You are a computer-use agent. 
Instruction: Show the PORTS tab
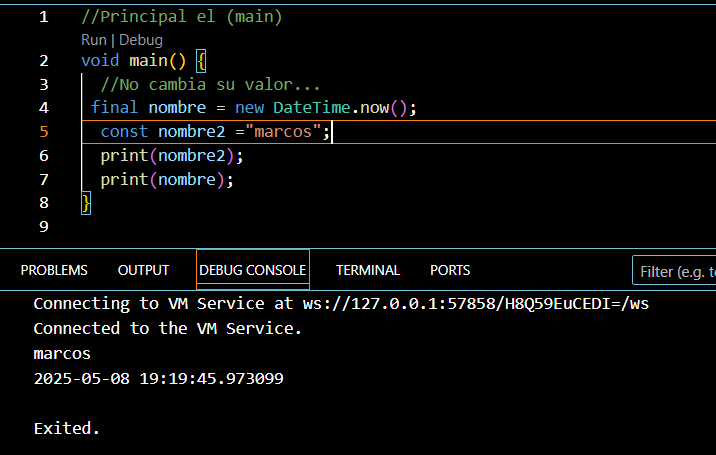pyautogui.click(x=450, y=270)
